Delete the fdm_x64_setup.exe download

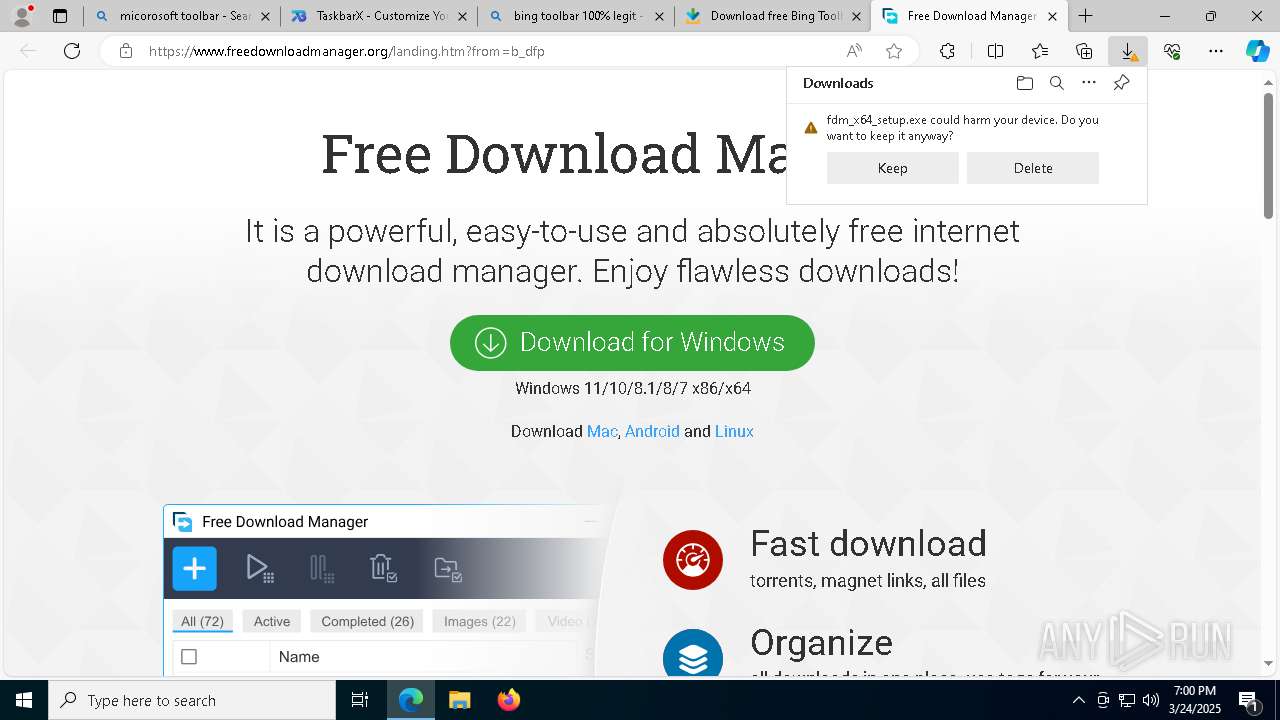click(1032, 168)
